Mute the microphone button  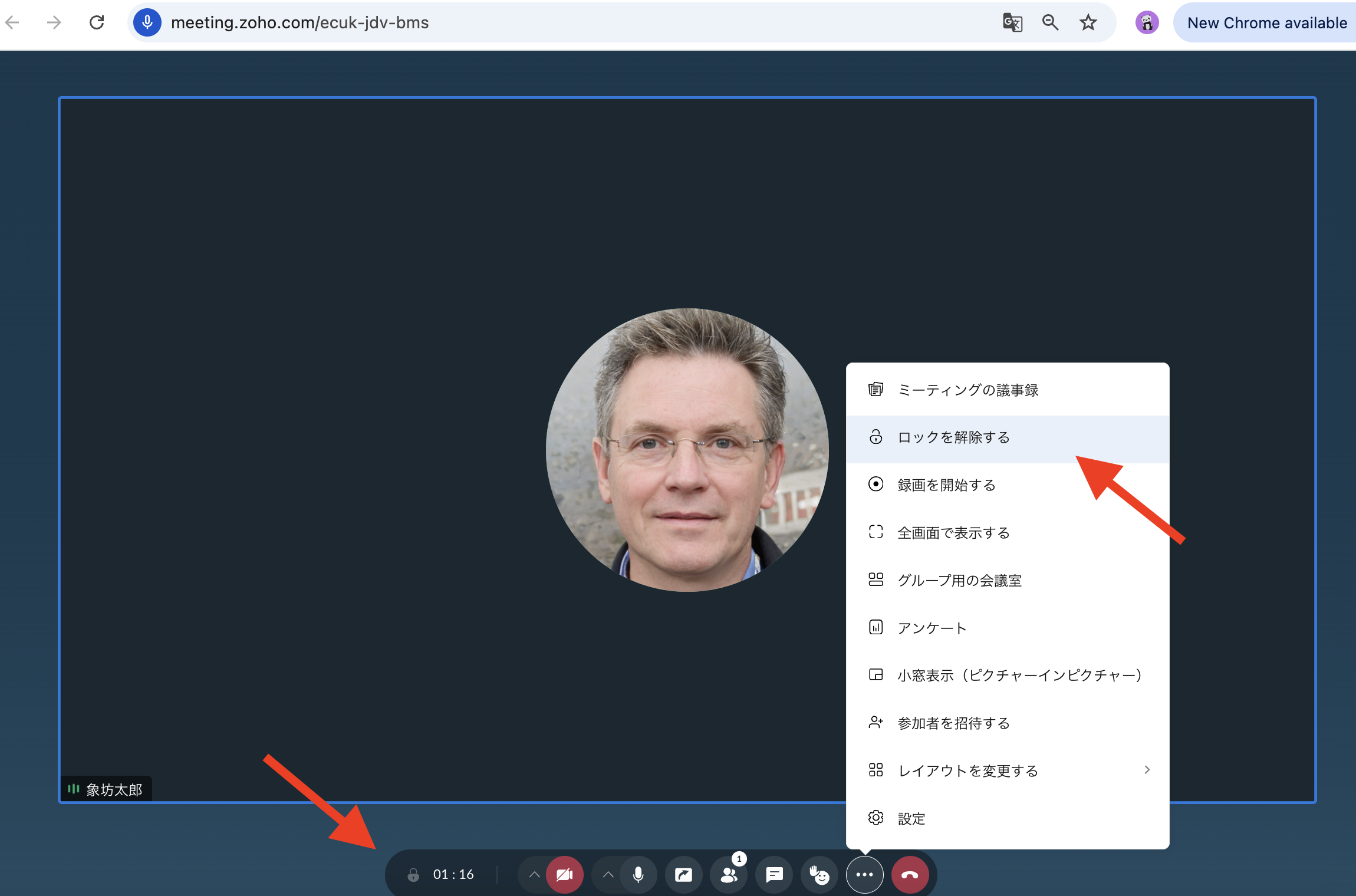point(638,875)
